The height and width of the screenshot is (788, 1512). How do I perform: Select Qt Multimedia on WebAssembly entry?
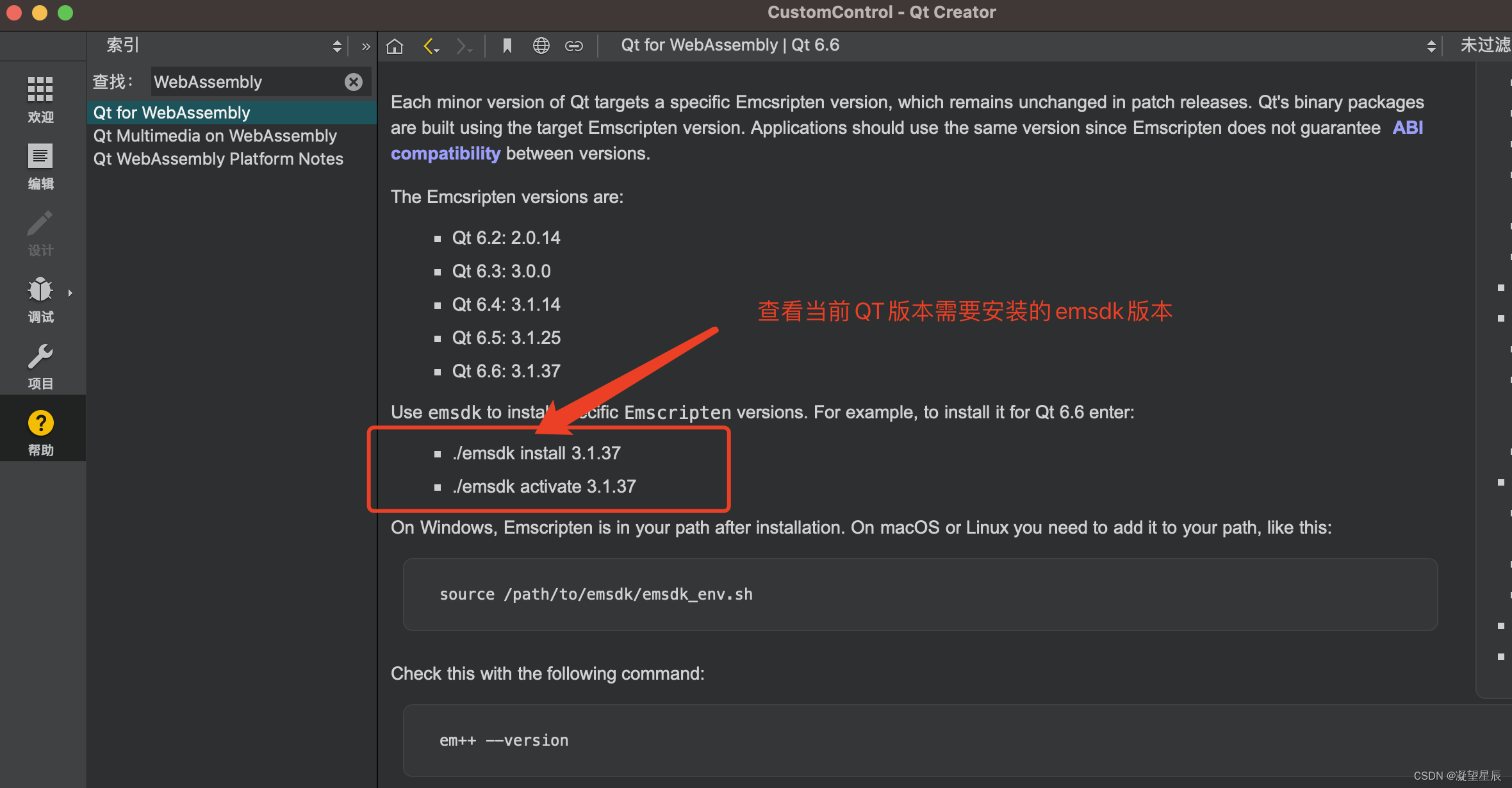(232, 136)
